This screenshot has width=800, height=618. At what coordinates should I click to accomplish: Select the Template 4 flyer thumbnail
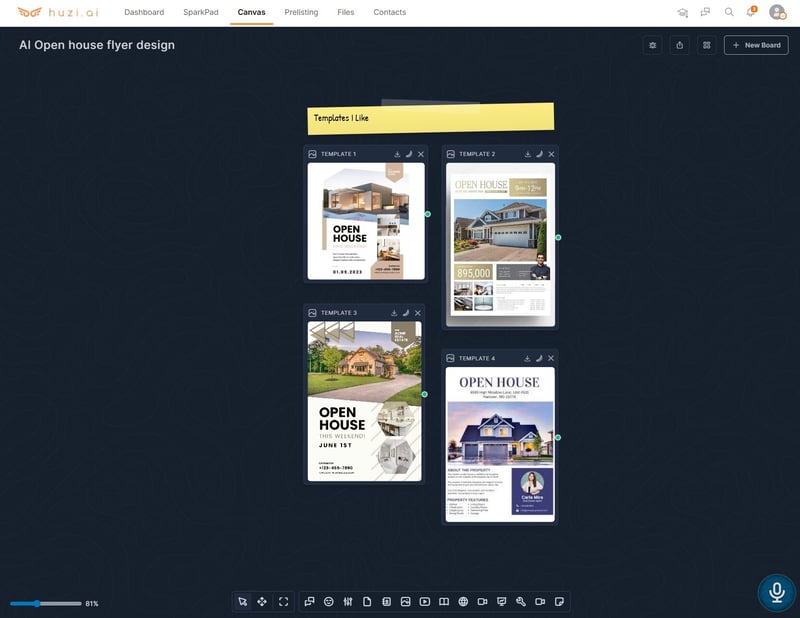[500, 444]
